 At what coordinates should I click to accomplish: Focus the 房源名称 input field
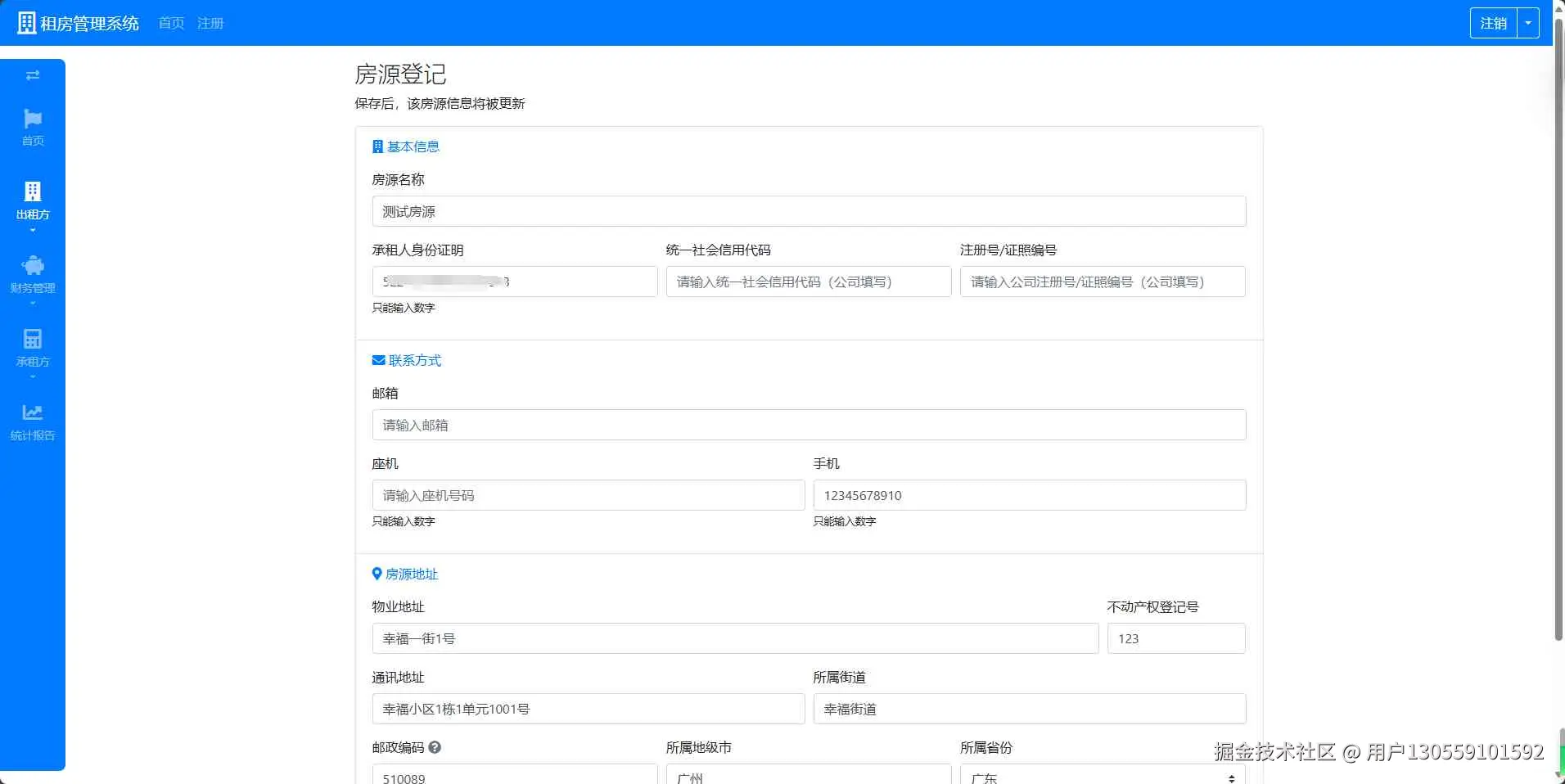tap(809, 211)
